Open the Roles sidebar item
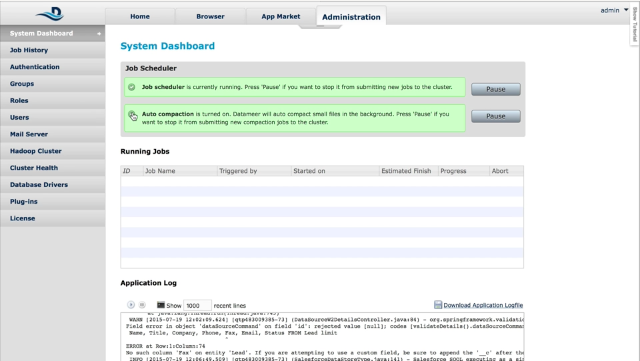 tap(52, 100)
